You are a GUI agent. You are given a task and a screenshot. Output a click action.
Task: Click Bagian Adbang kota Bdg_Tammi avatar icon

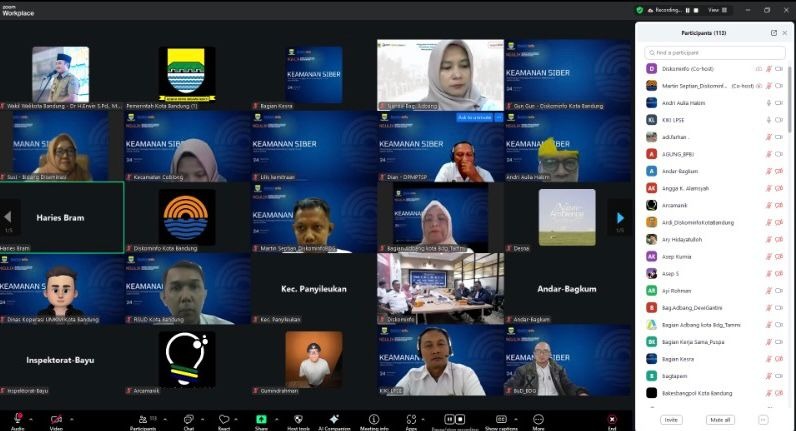click(x=651, y=325)
